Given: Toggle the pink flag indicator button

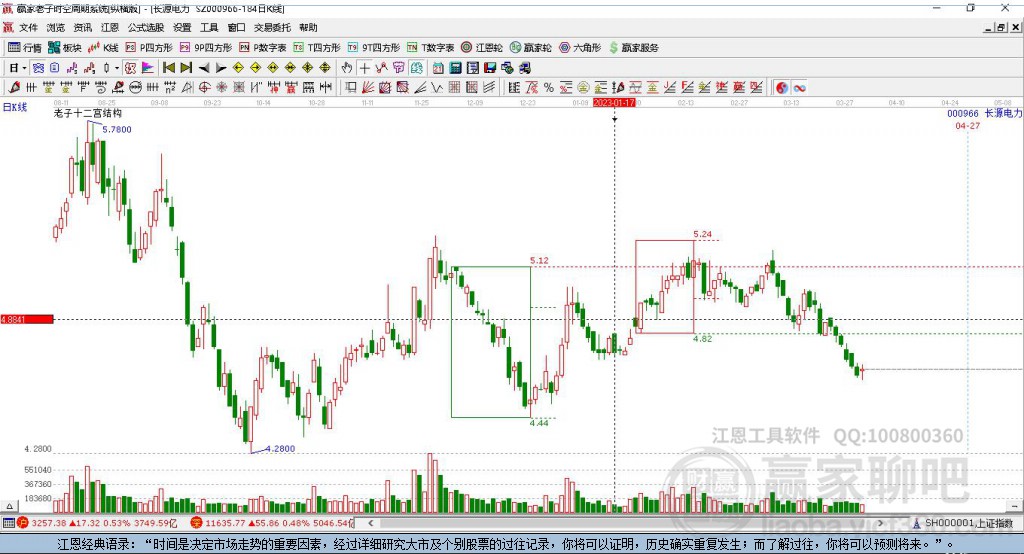Looking at the screenshot, I should 148,68.
